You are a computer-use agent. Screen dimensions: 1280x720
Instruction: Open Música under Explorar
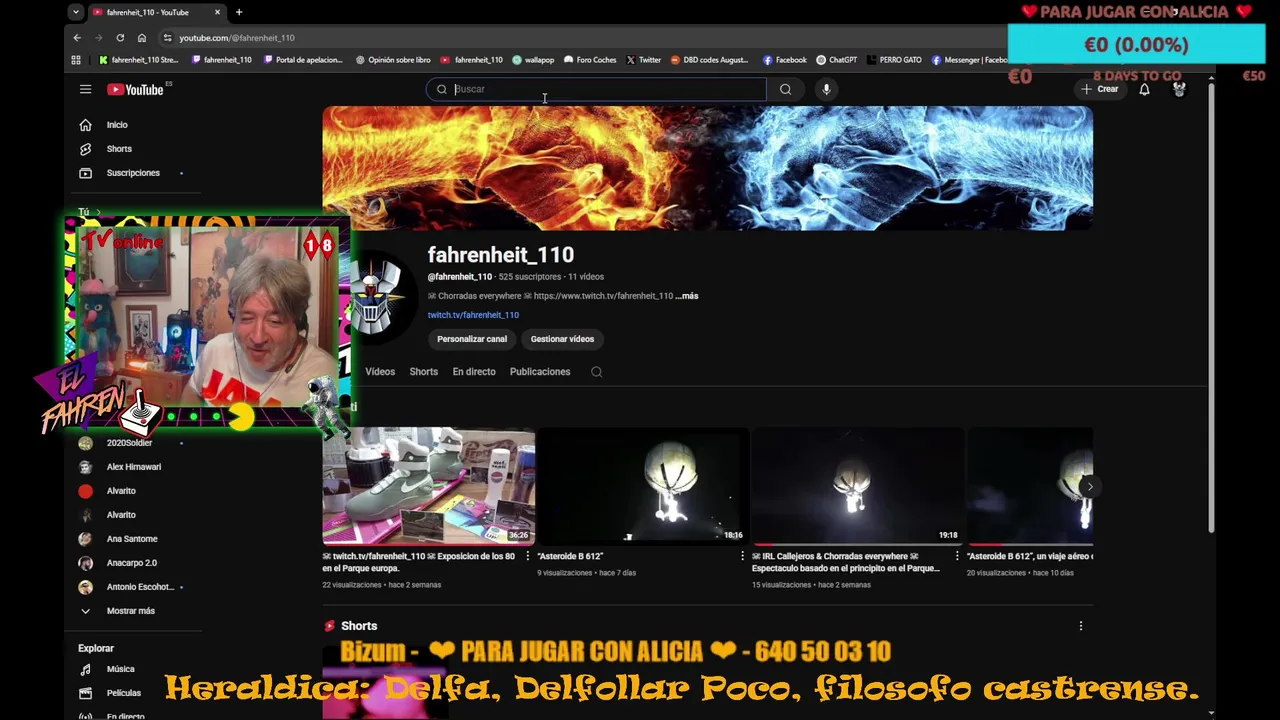pyautogui.click(x=120, y=669)
